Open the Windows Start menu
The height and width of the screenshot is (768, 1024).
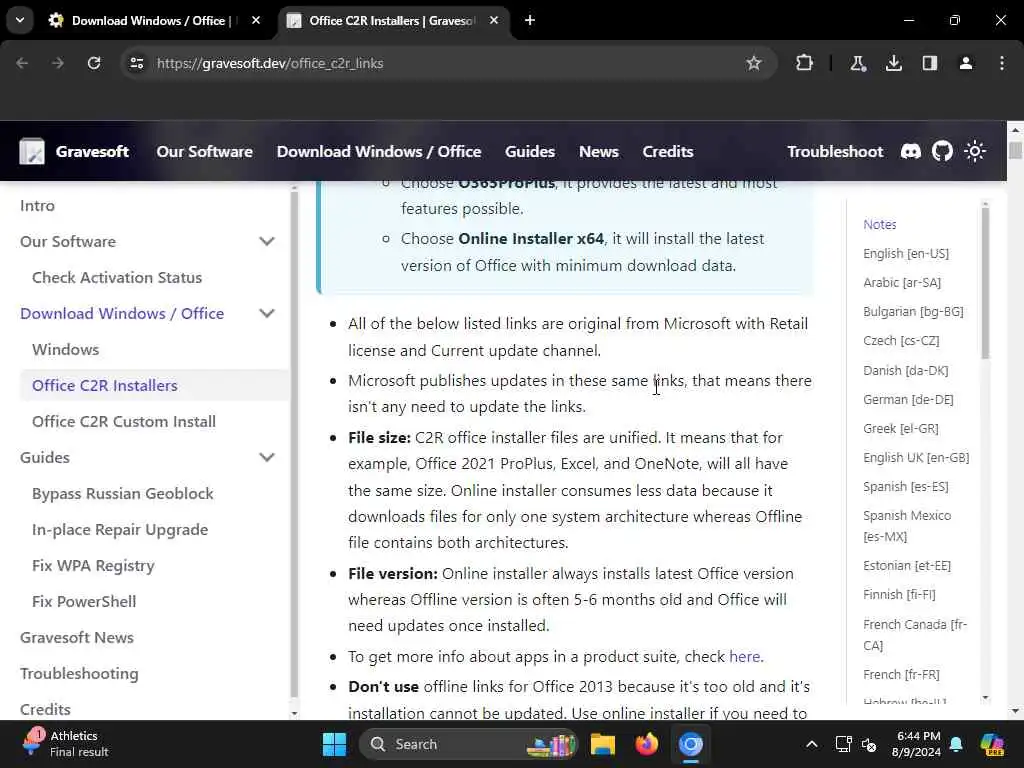[334, 744]
